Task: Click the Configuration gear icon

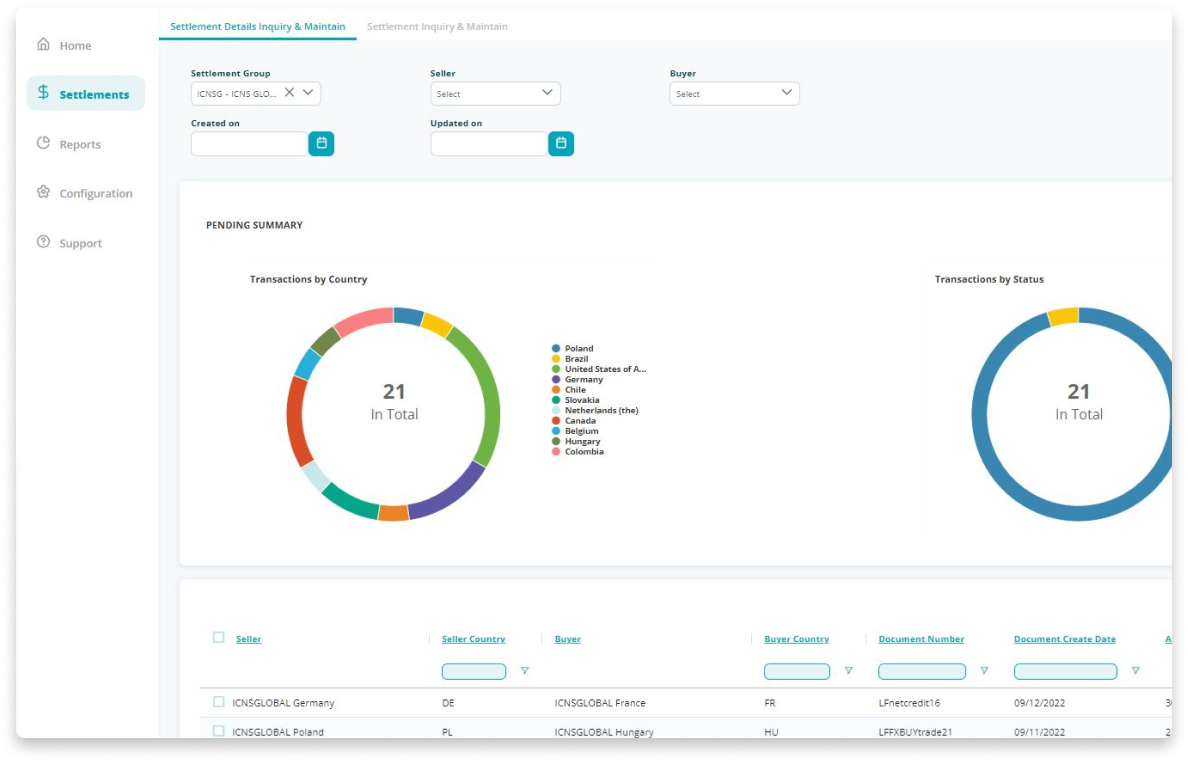Action: click(x=43, y=192)
